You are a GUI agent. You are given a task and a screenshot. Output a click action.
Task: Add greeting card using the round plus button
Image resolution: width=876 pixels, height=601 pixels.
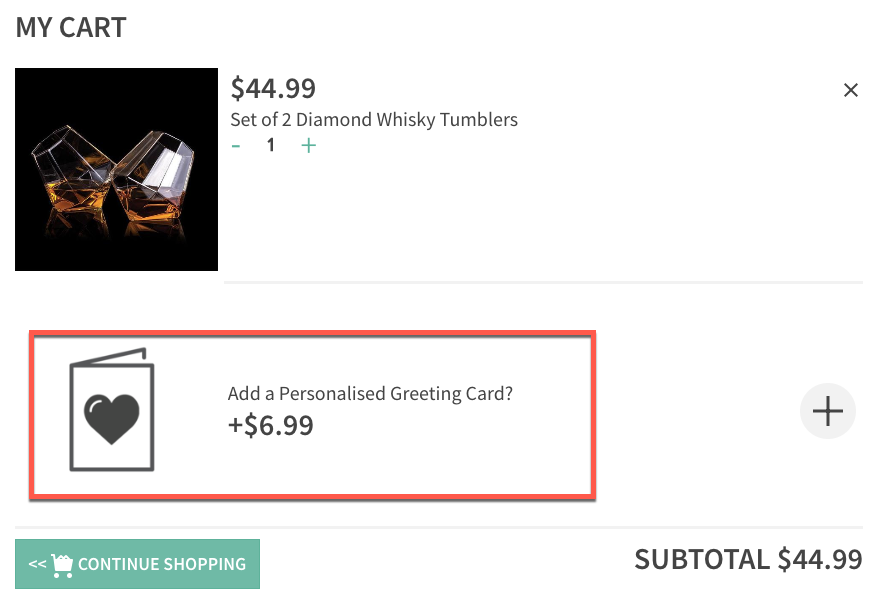[x=827, y=411]
